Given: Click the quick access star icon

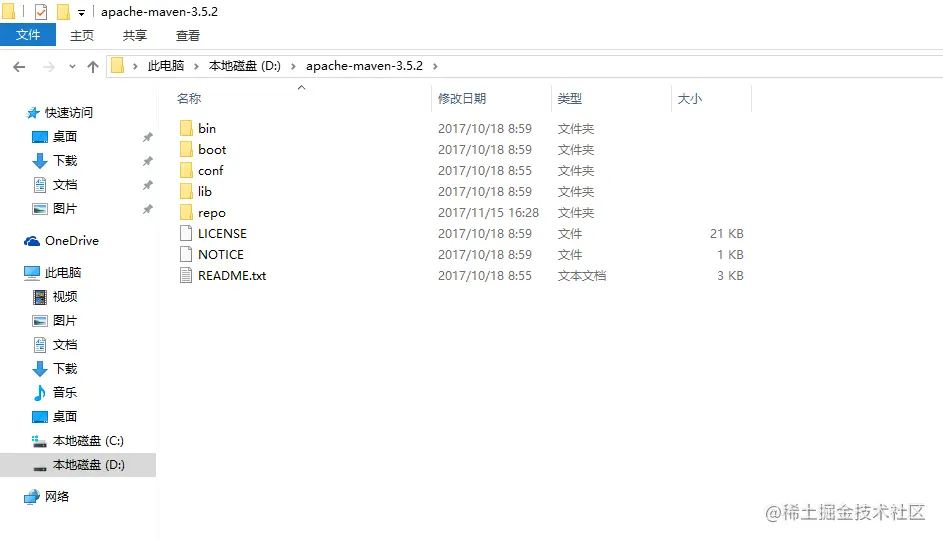Looking at the screenshot, I should (32, 112).
